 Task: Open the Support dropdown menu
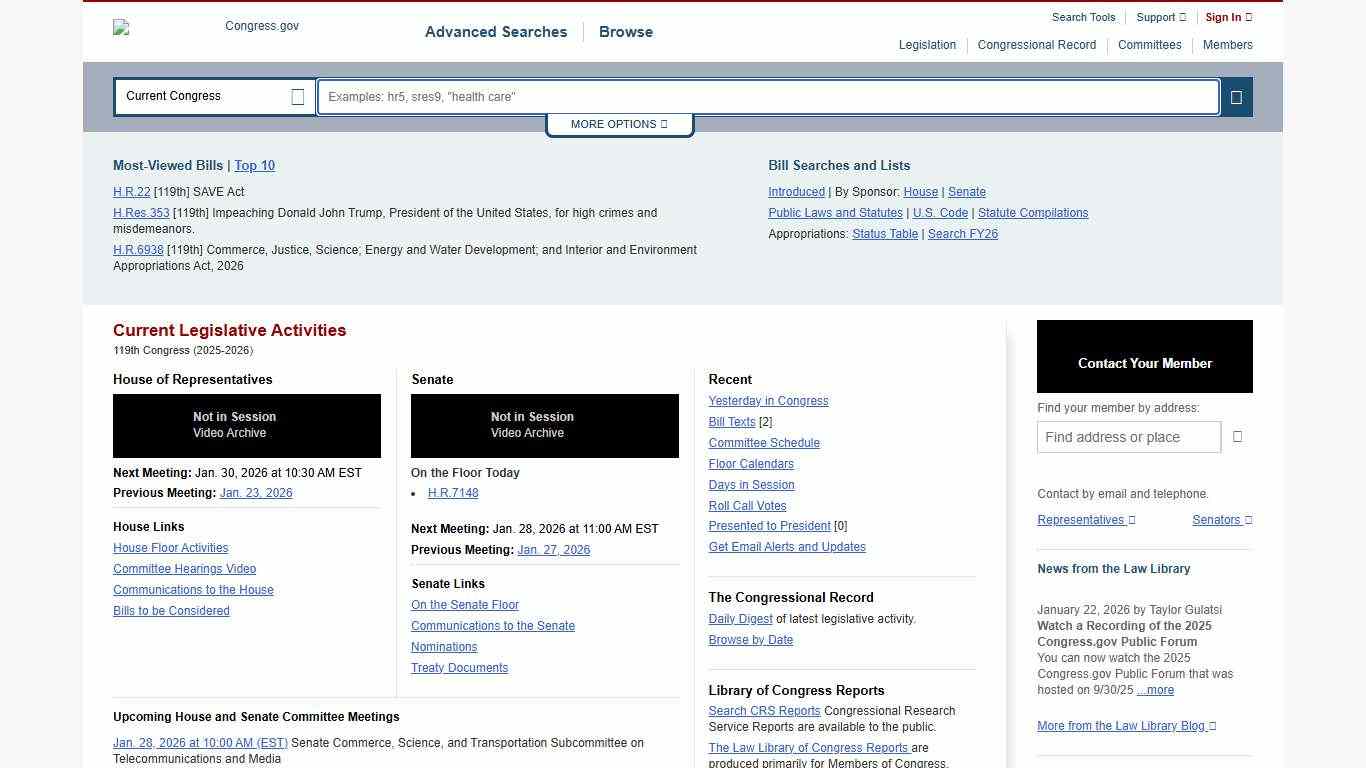1160,17
